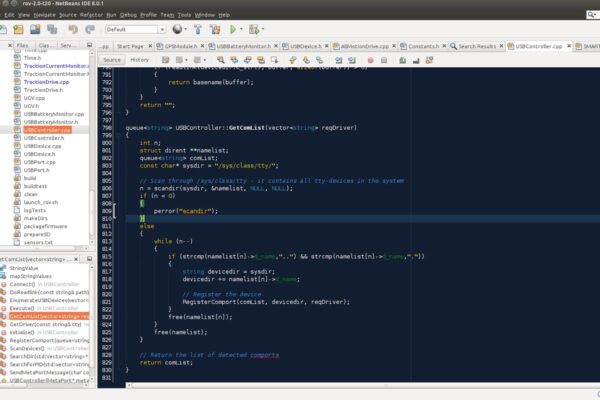Select ScanDevices() in the navigator list

[27, 348]
